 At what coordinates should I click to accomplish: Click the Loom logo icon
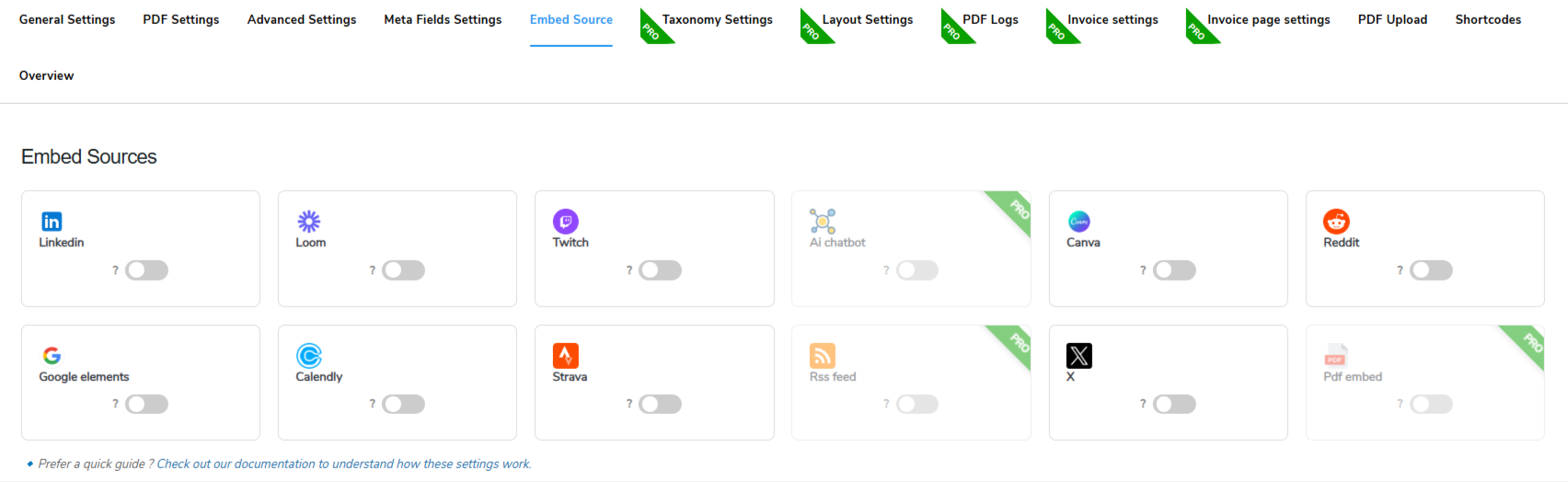point(308,222)
